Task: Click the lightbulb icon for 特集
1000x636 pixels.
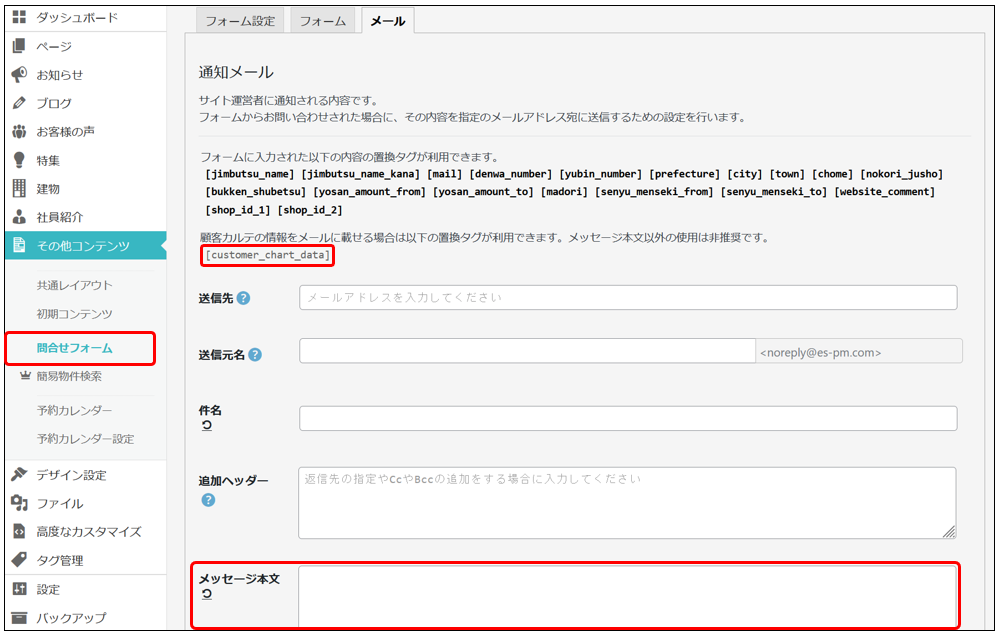Action: point(19,160)
